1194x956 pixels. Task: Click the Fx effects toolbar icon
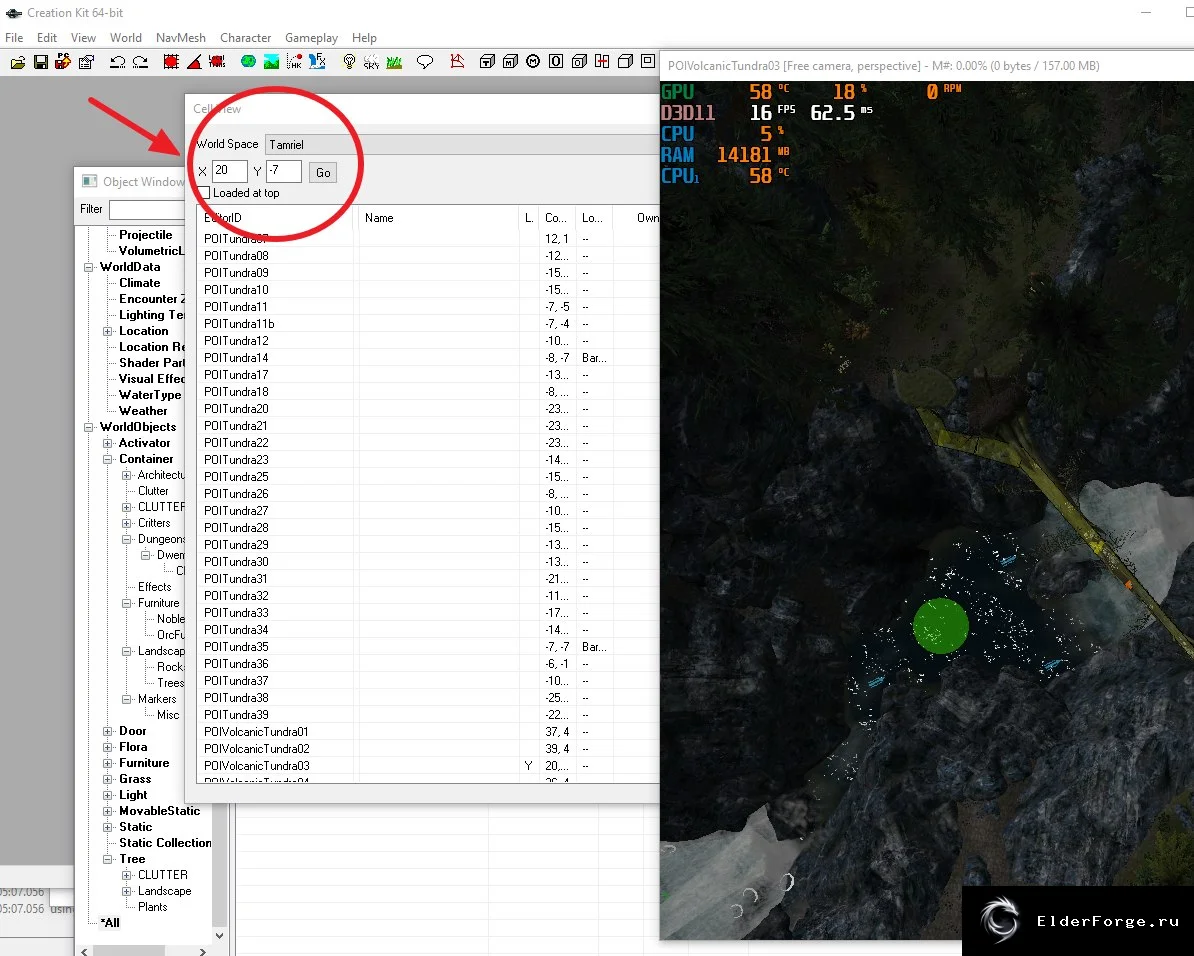pos(318,62)
